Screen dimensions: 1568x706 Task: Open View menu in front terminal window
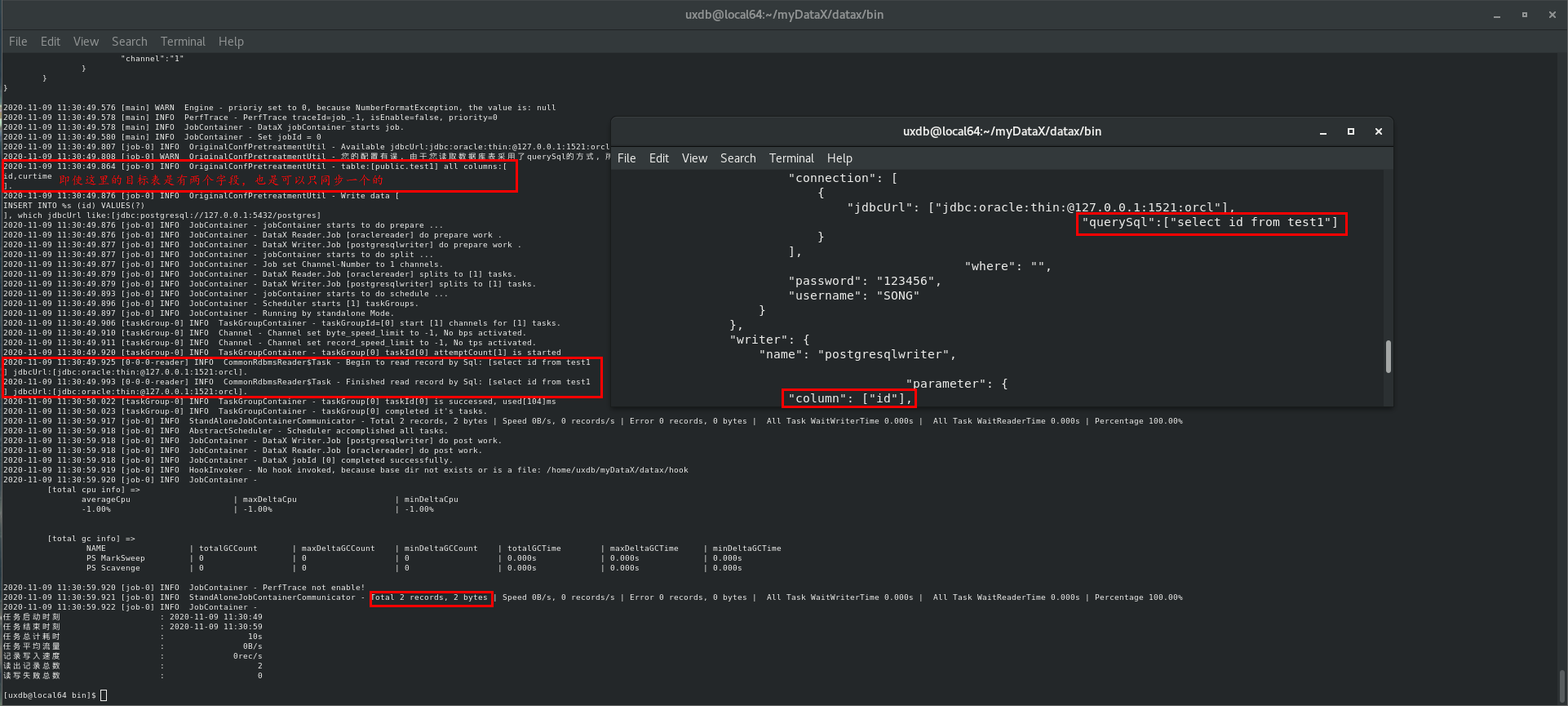(694, 158)
